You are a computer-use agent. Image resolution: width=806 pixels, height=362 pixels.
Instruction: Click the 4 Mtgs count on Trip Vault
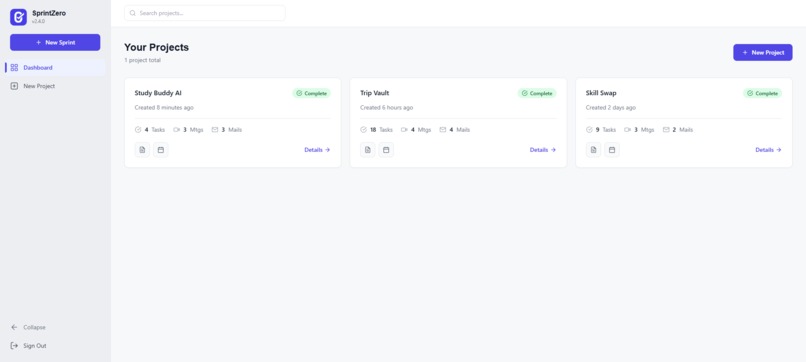pos(416,130)
